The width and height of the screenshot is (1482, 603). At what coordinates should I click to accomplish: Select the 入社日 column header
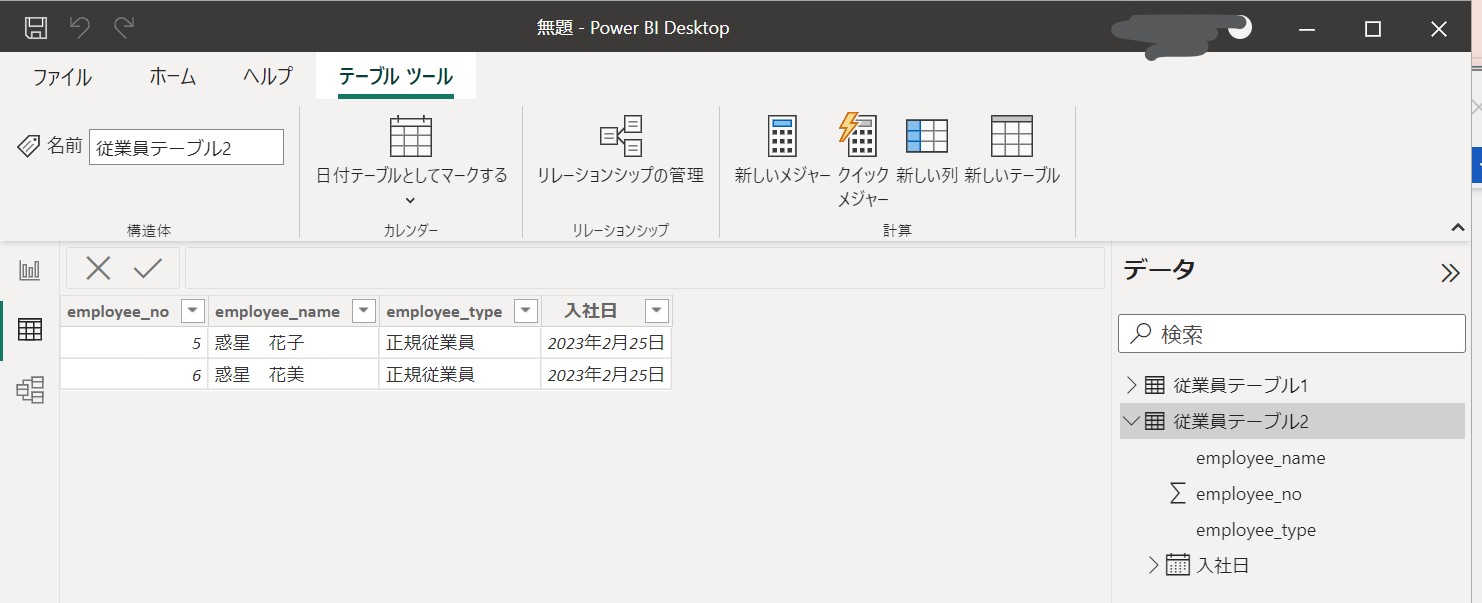tap(591, 311)
